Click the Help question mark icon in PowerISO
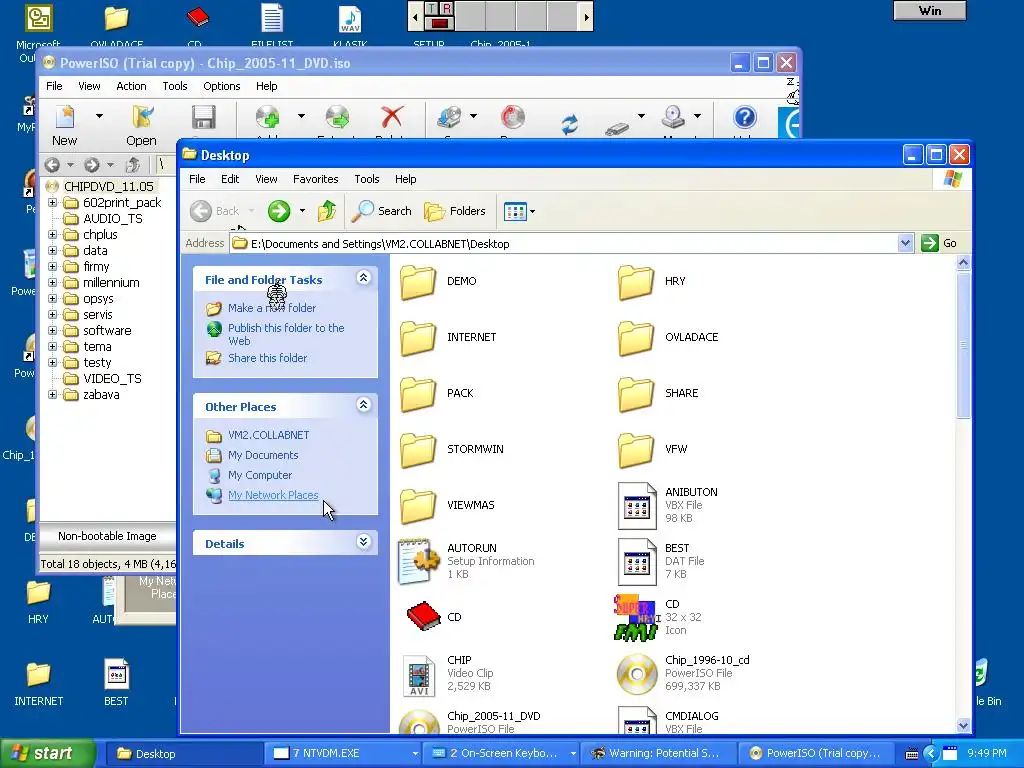Screen dimensions: 1024x768 point(744,118)
